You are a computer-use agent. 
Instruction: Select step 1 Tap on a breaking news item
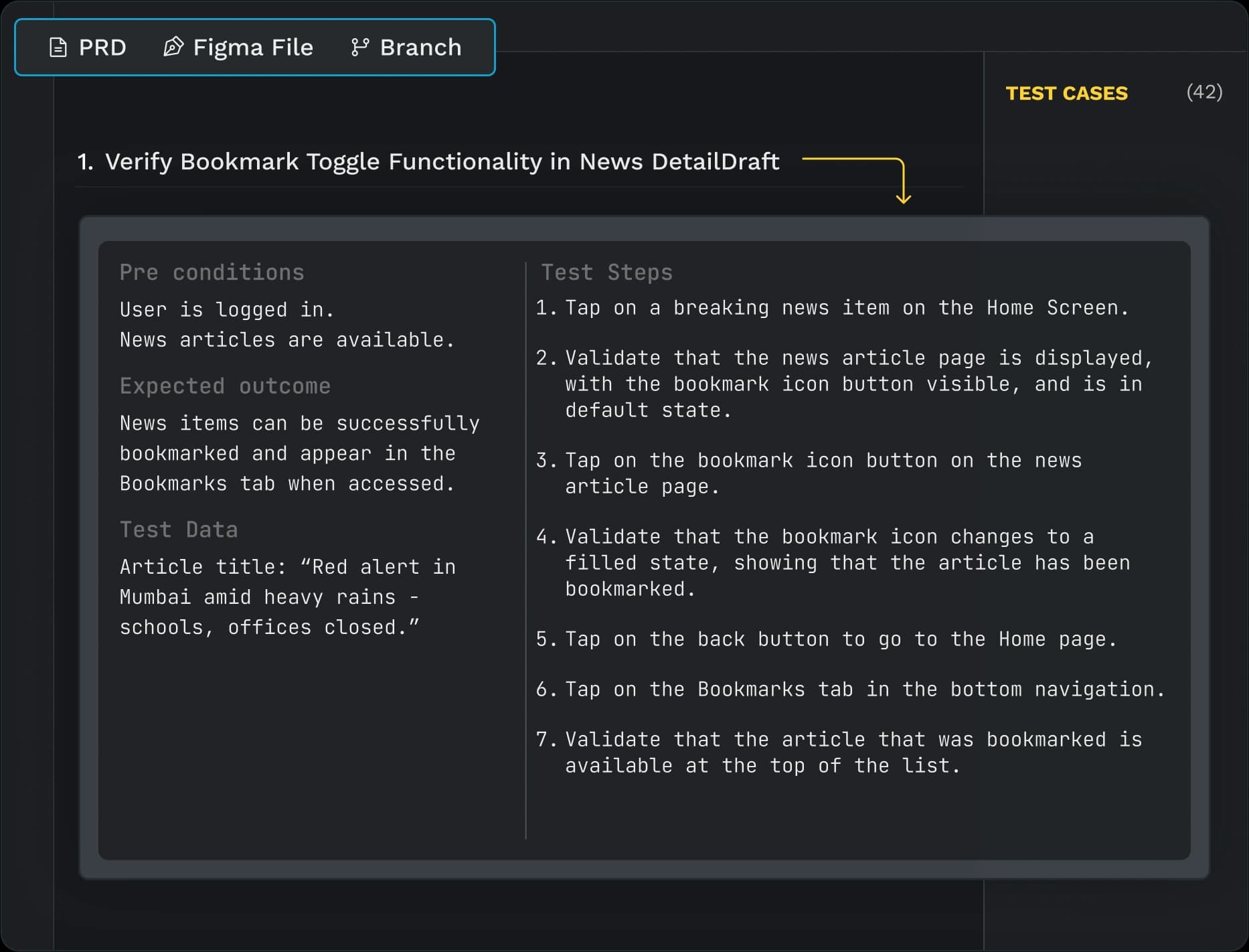832,307
